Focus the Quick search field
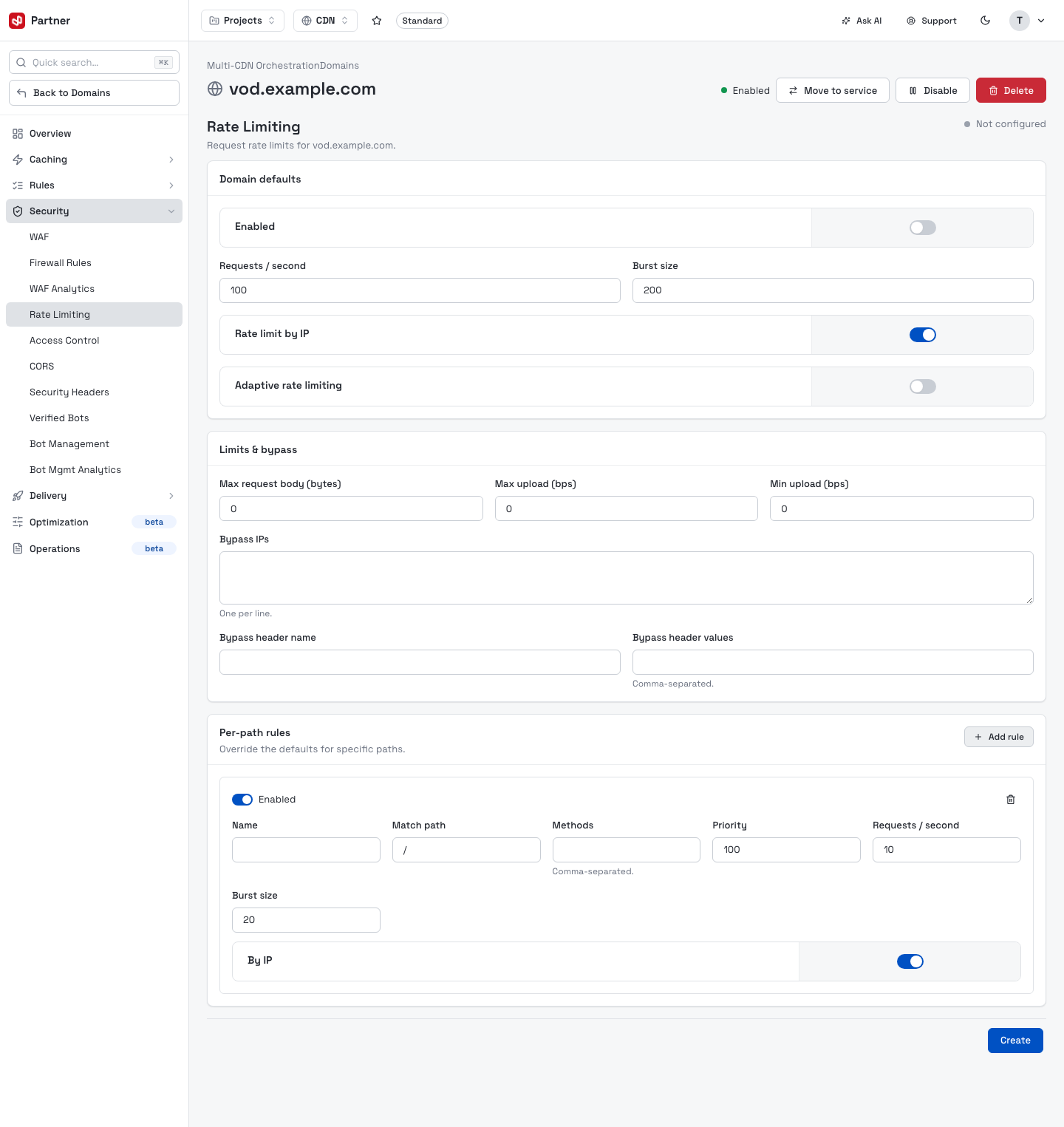The width and height of the screenshot is (1064, 1127). point(94,62)
